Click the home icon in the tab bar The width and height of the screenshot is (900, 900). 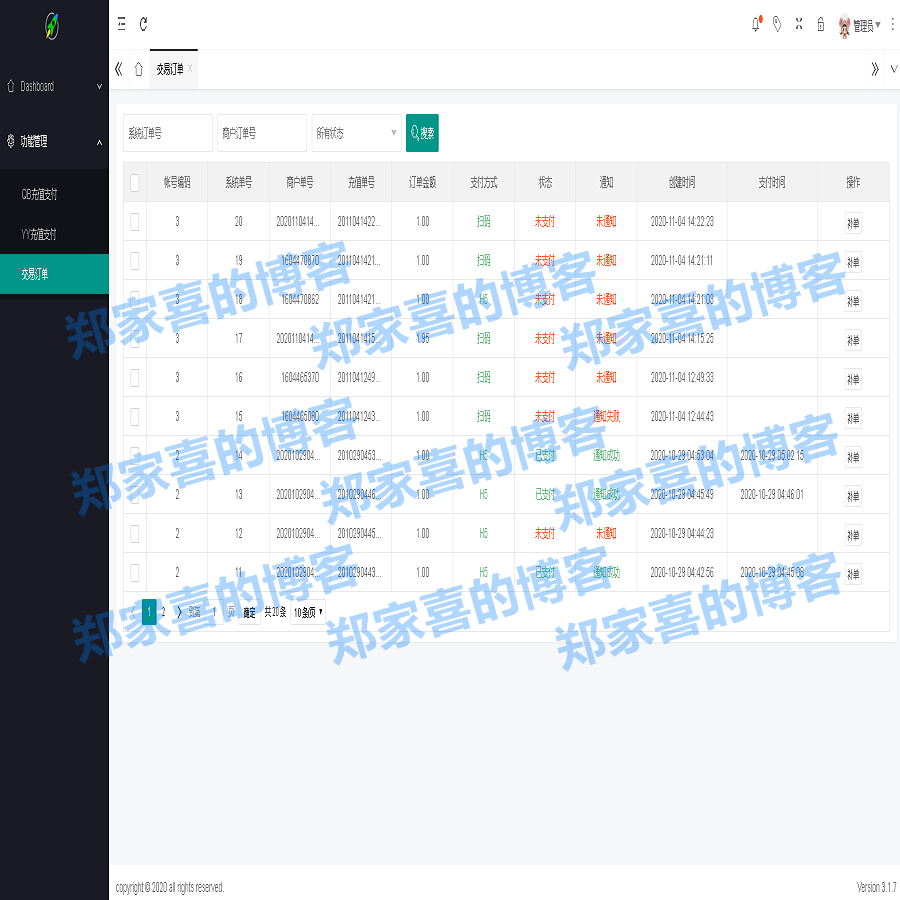click(138, 70)
